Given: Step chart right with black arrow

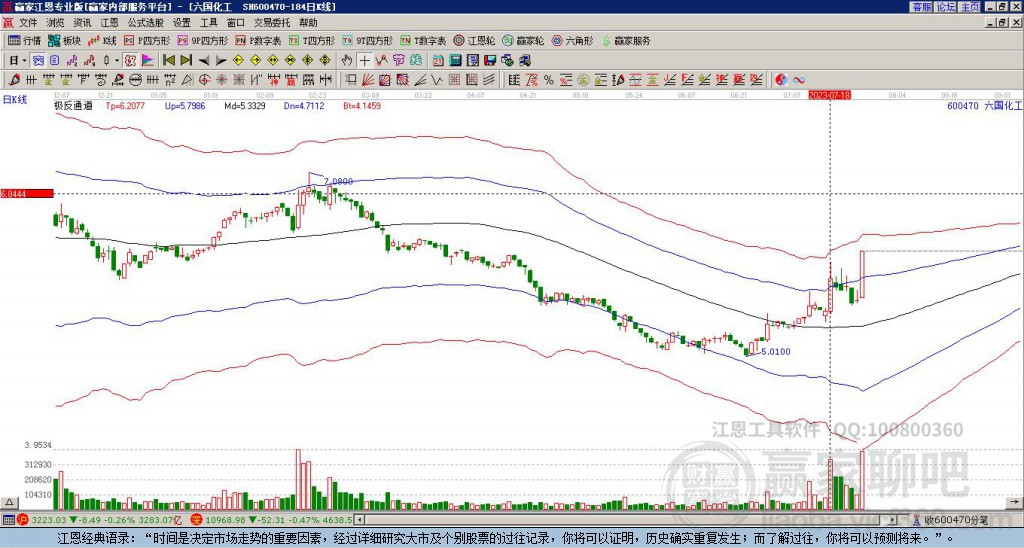Looking at the screenshot, I should tap(221, 61).
